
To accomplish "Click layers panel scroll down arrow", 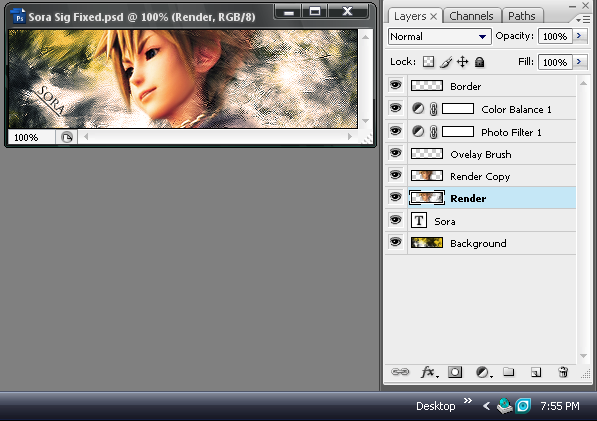I will click(583, 356).
